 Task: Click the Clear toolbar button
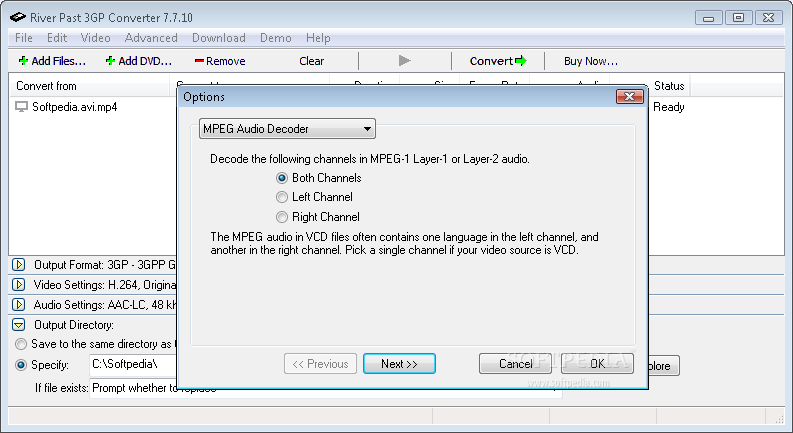tap(312, 61)
